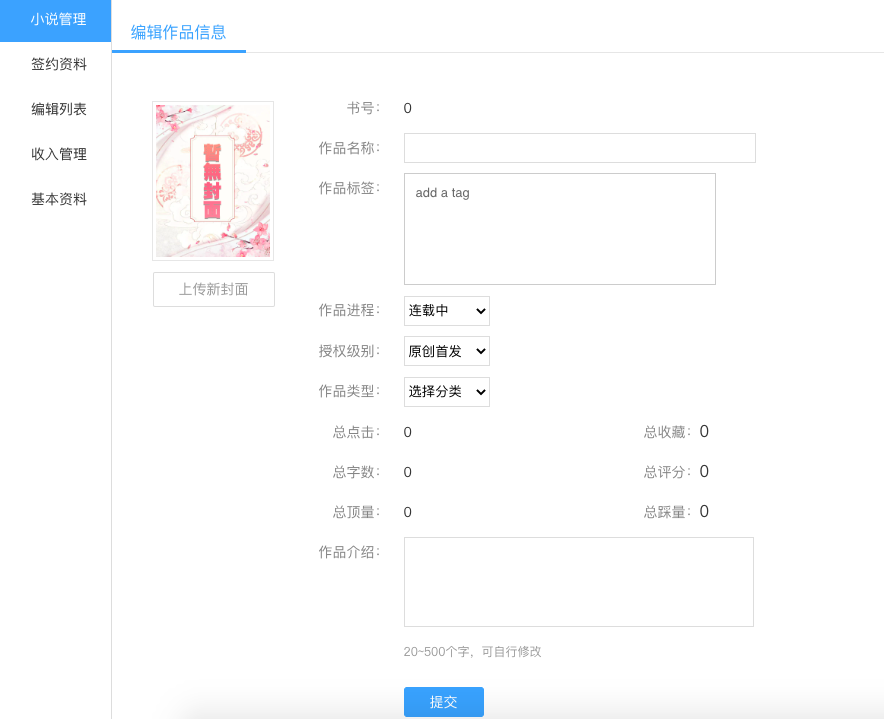Image resolution: width=884 pixels, height=719 pixels.
Task: Open the 作品类型 选择分类 dropdown
Action: point(446,392)
